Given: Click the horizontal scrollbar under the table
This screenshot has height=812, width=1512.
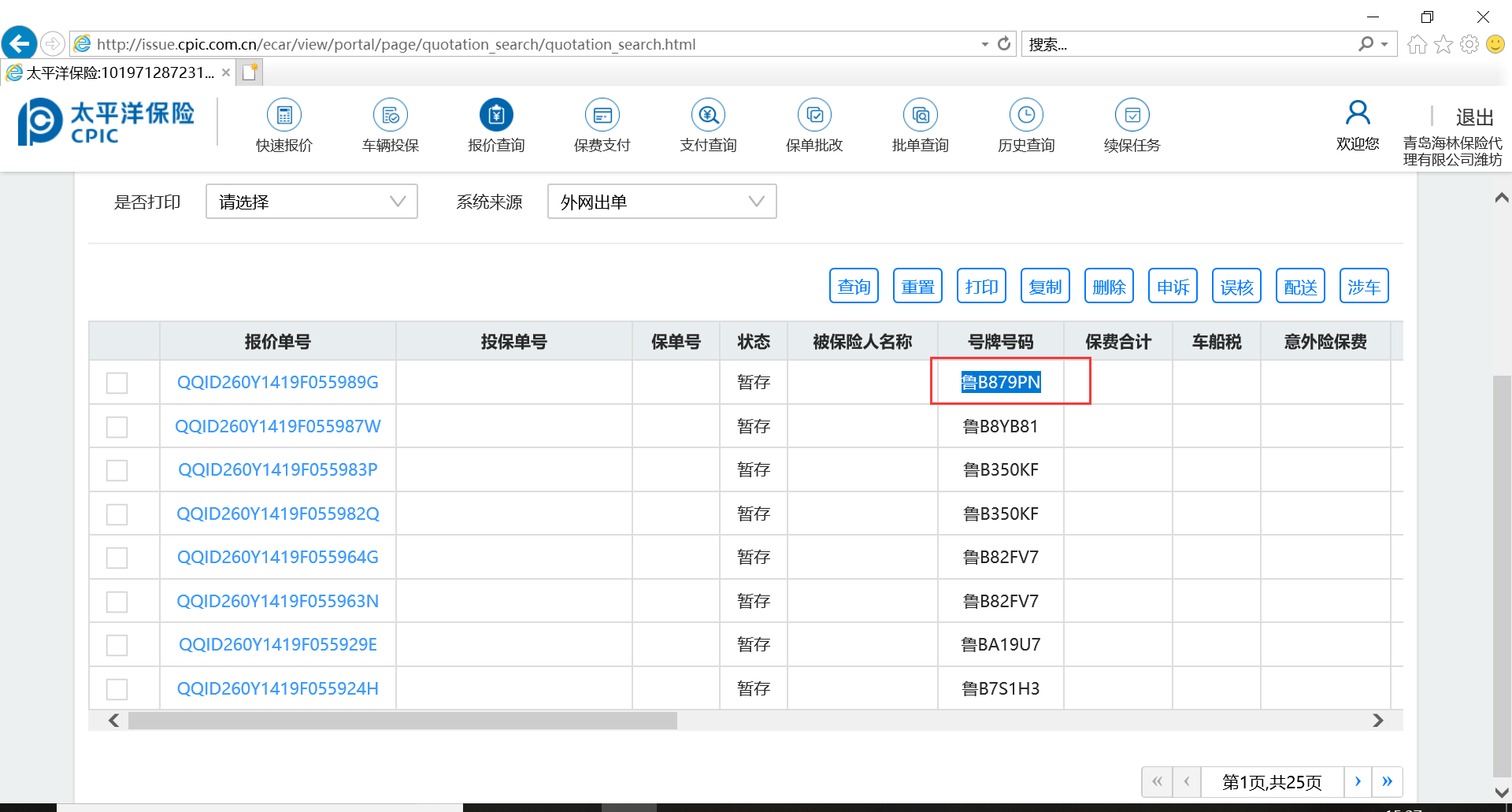Looking at the screenshot, I should pos(402,721).
